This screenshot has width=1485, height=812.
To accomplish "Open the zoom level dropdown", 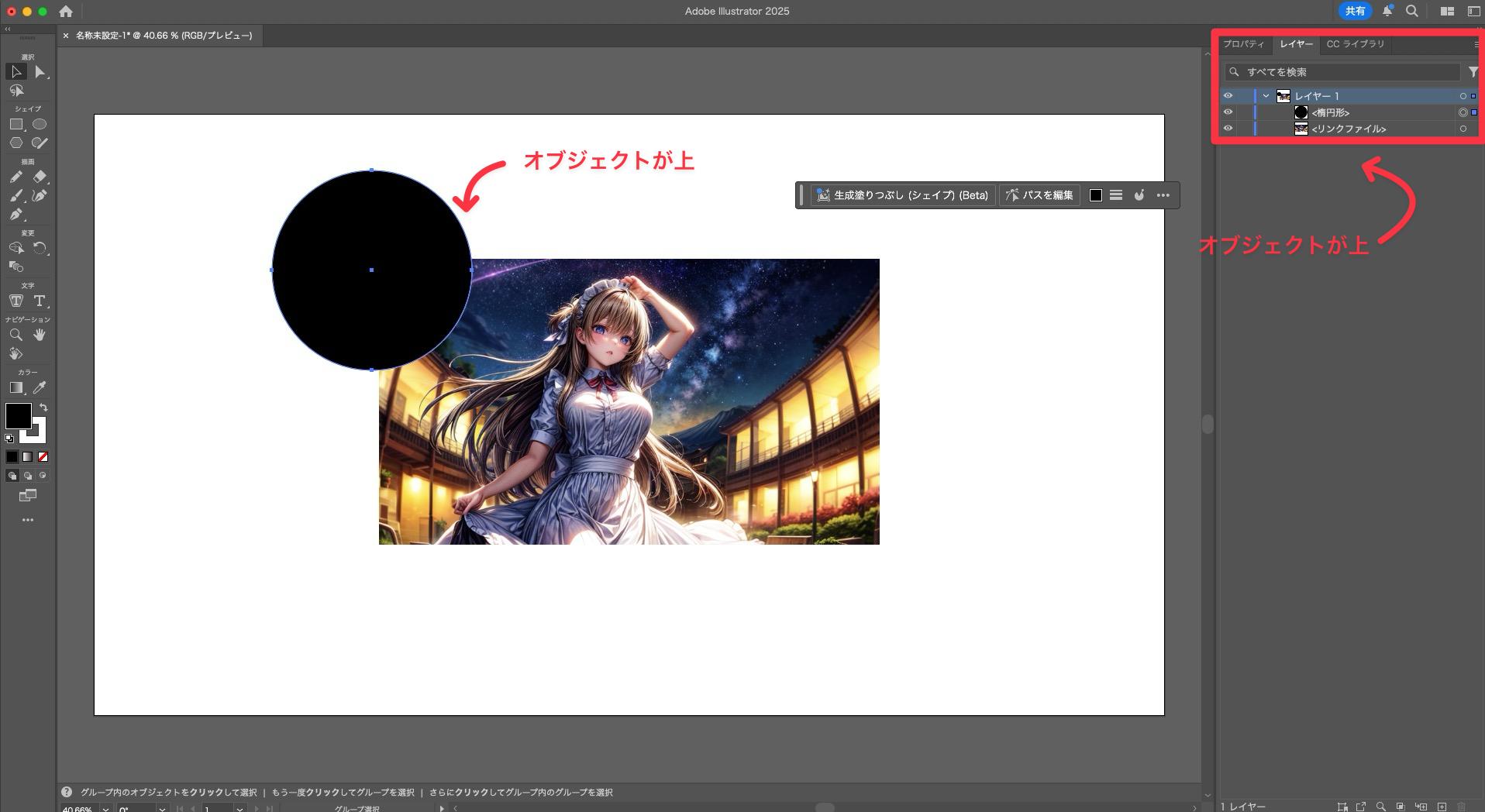I will (105, 808).
